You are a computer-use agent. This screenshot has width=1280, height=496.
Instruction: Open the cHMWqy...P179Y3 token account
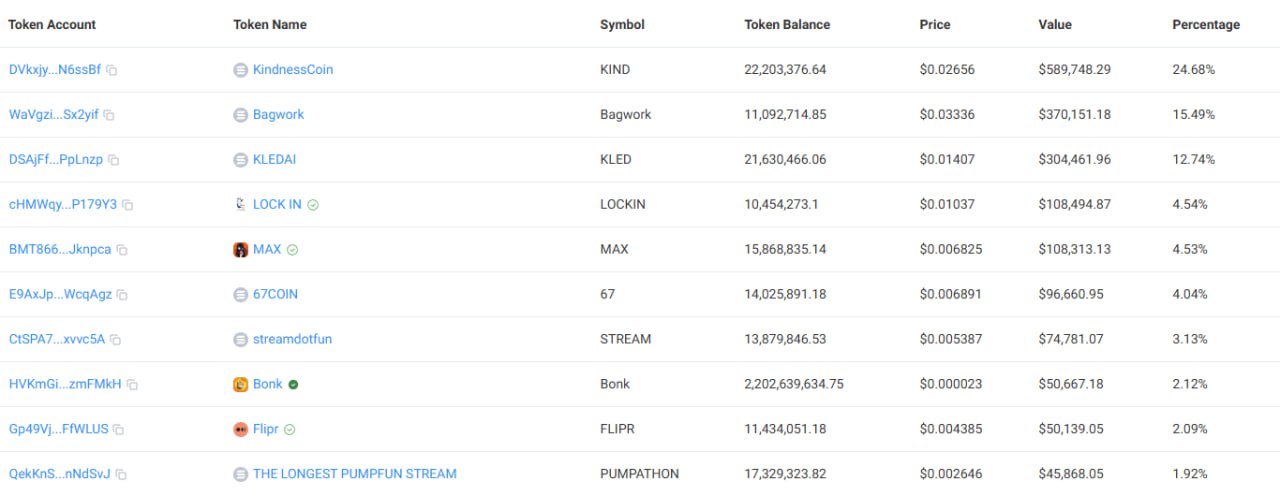(63, 205)
